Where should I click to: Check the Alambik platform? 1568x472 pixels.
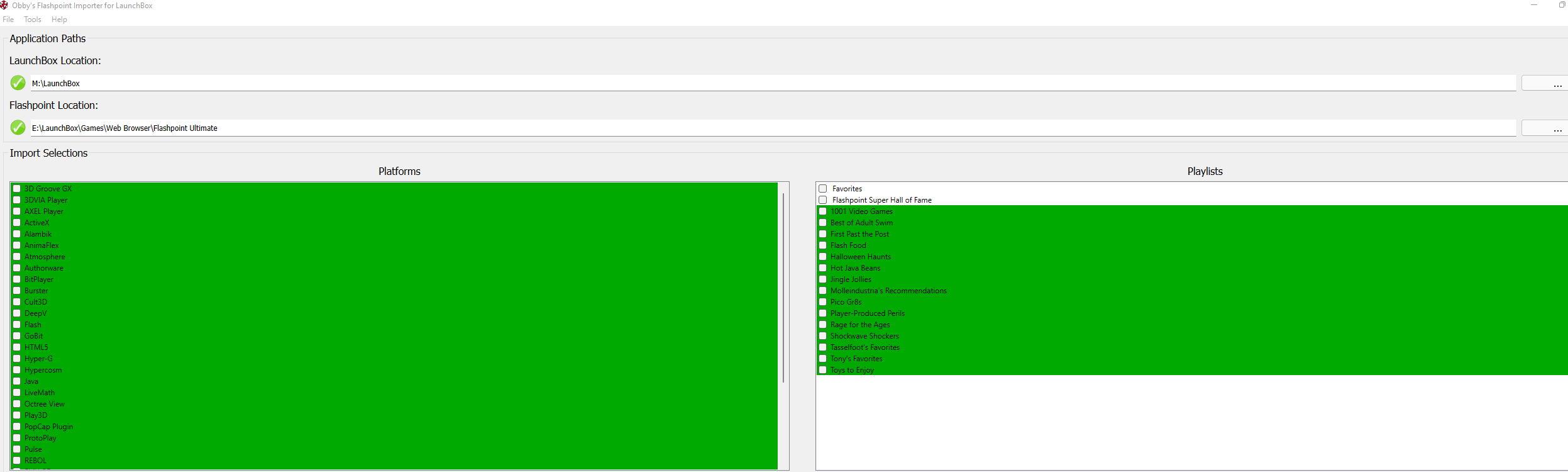click(x=17, y=233)
